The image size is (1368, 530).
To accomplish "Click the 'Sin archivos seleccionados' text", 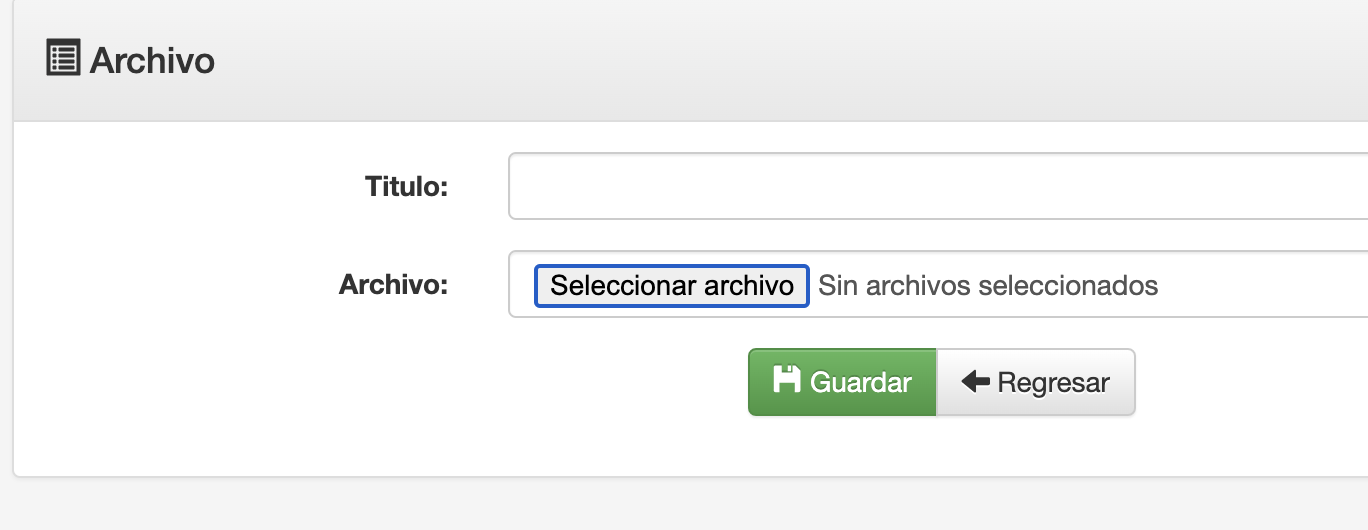I will 988,286.
